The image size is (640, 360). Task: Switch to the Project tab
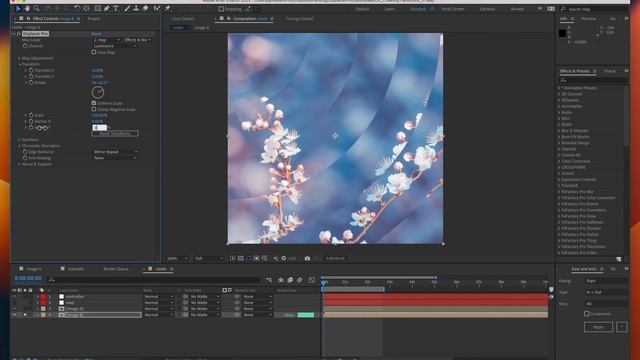[94, 19]
